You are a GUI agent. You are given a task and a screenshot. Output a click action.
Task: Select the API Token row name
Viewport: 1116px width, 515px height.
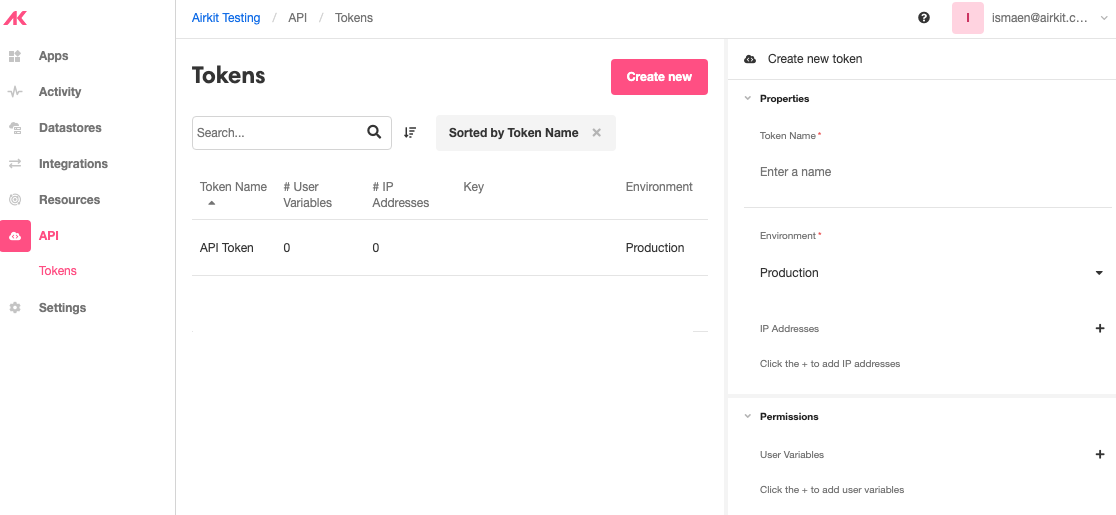click(x=226, y=248)
